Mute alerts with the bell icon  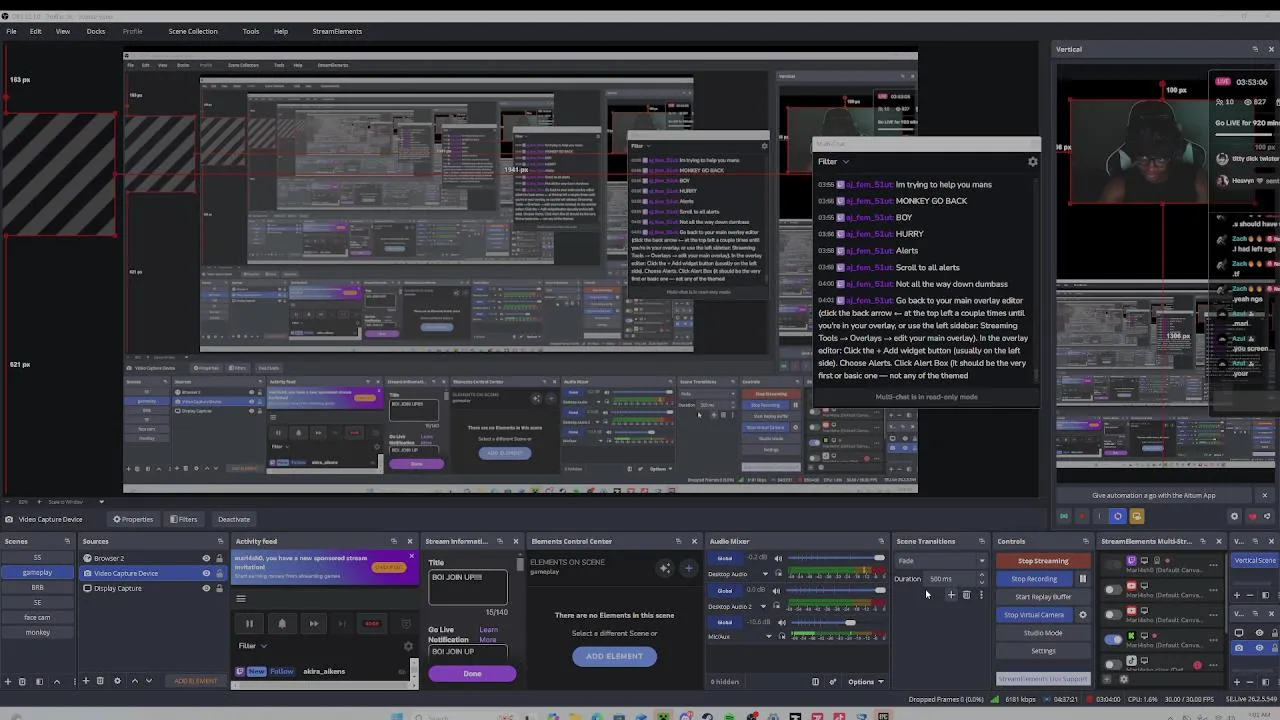[282, 624]
